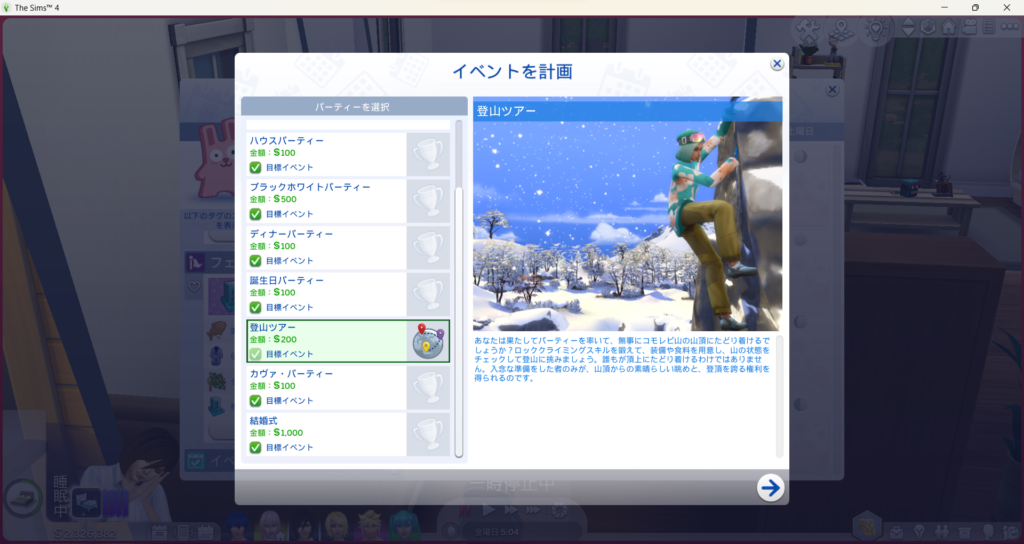1024x544 pixels.
Task: Toggle goal event checkbox for ディナーパーティー
Action: click(x=255, y=261)
